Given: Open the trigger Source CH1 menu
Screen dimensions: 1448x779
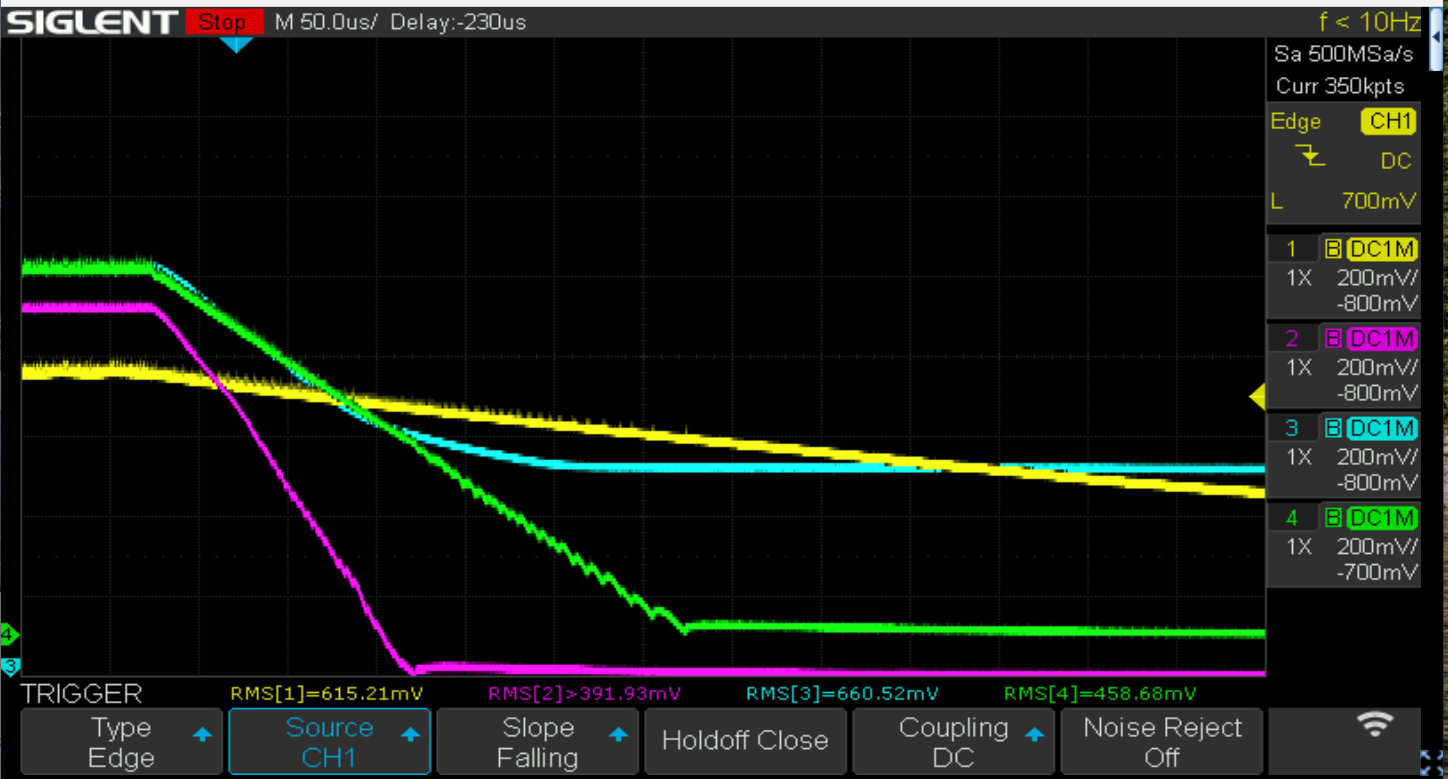Looking at the screenshot, I should point(330,742).
